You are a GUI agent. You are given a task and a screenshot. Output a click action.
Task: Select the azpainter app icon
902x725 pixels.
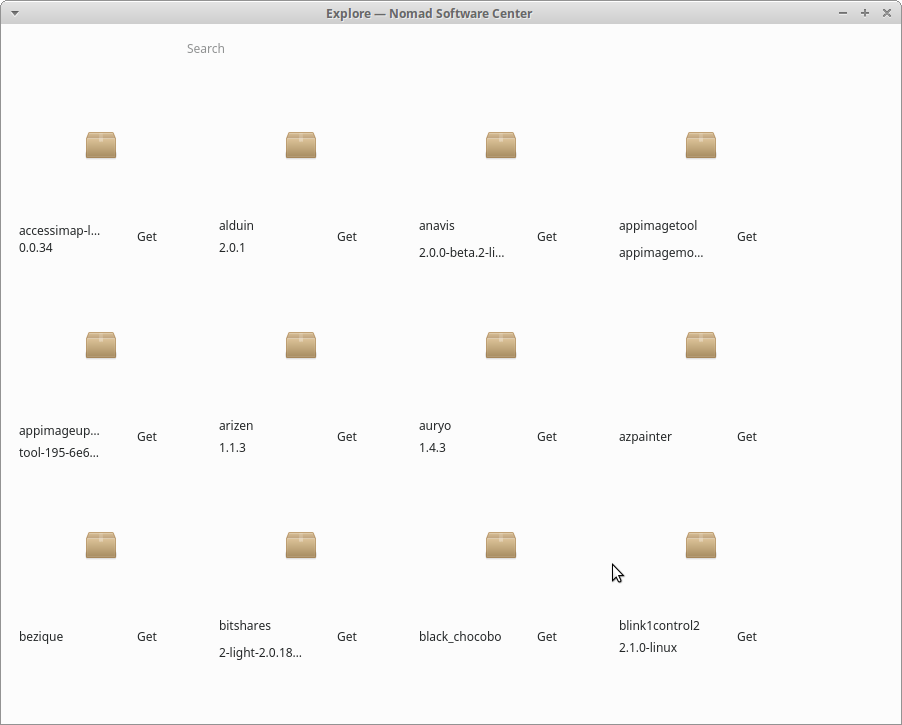pos(700,345)
